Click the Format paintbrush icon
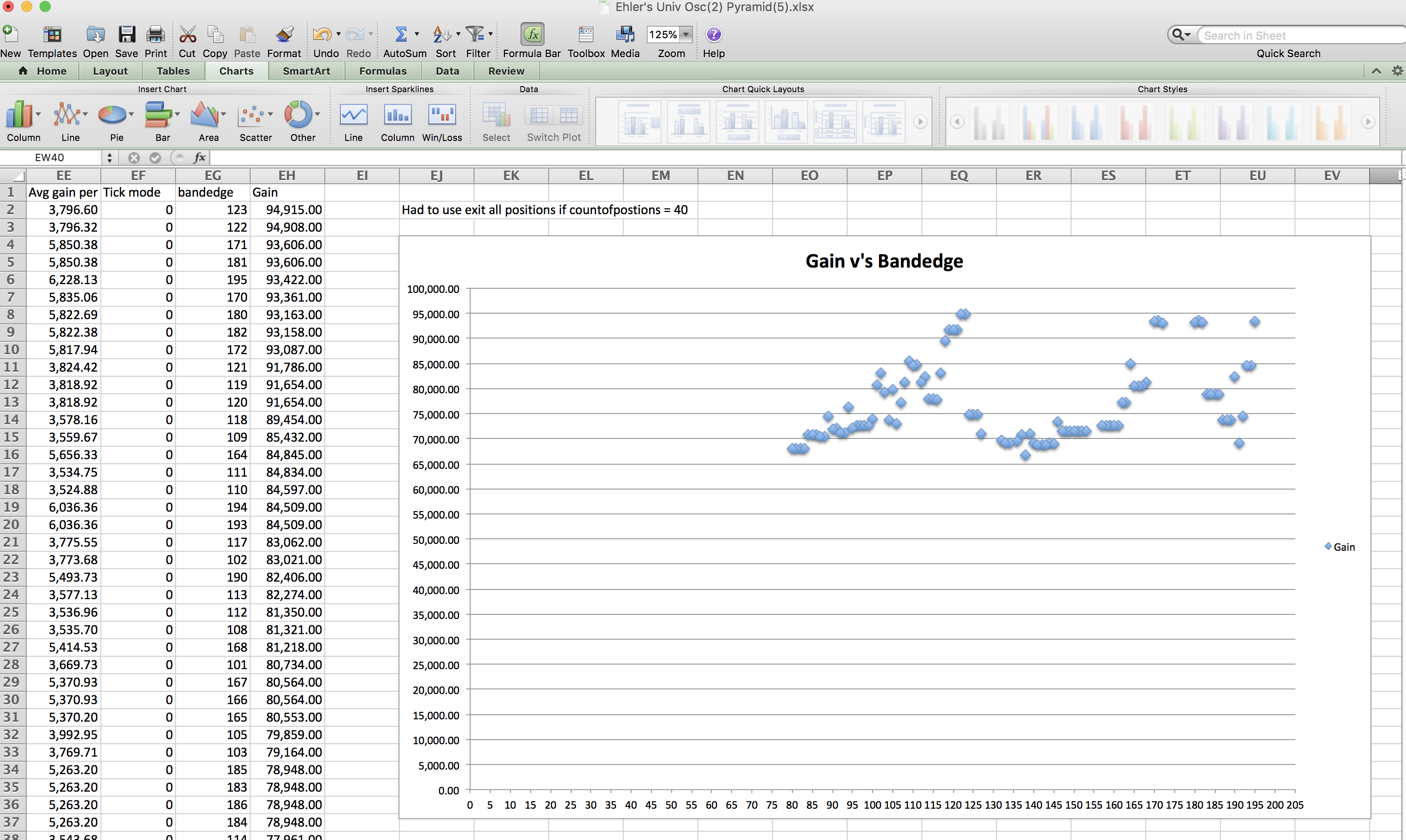Image resolution: width=1406 pixels, height=840 pixels. click(284, 35)
